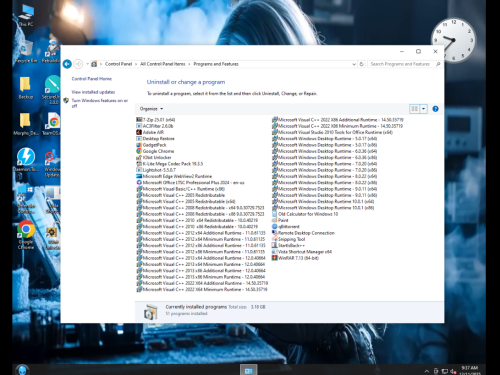Select the qBittorrent program entry
Screen dimensions: 500x375
click(x=286, y=226)
